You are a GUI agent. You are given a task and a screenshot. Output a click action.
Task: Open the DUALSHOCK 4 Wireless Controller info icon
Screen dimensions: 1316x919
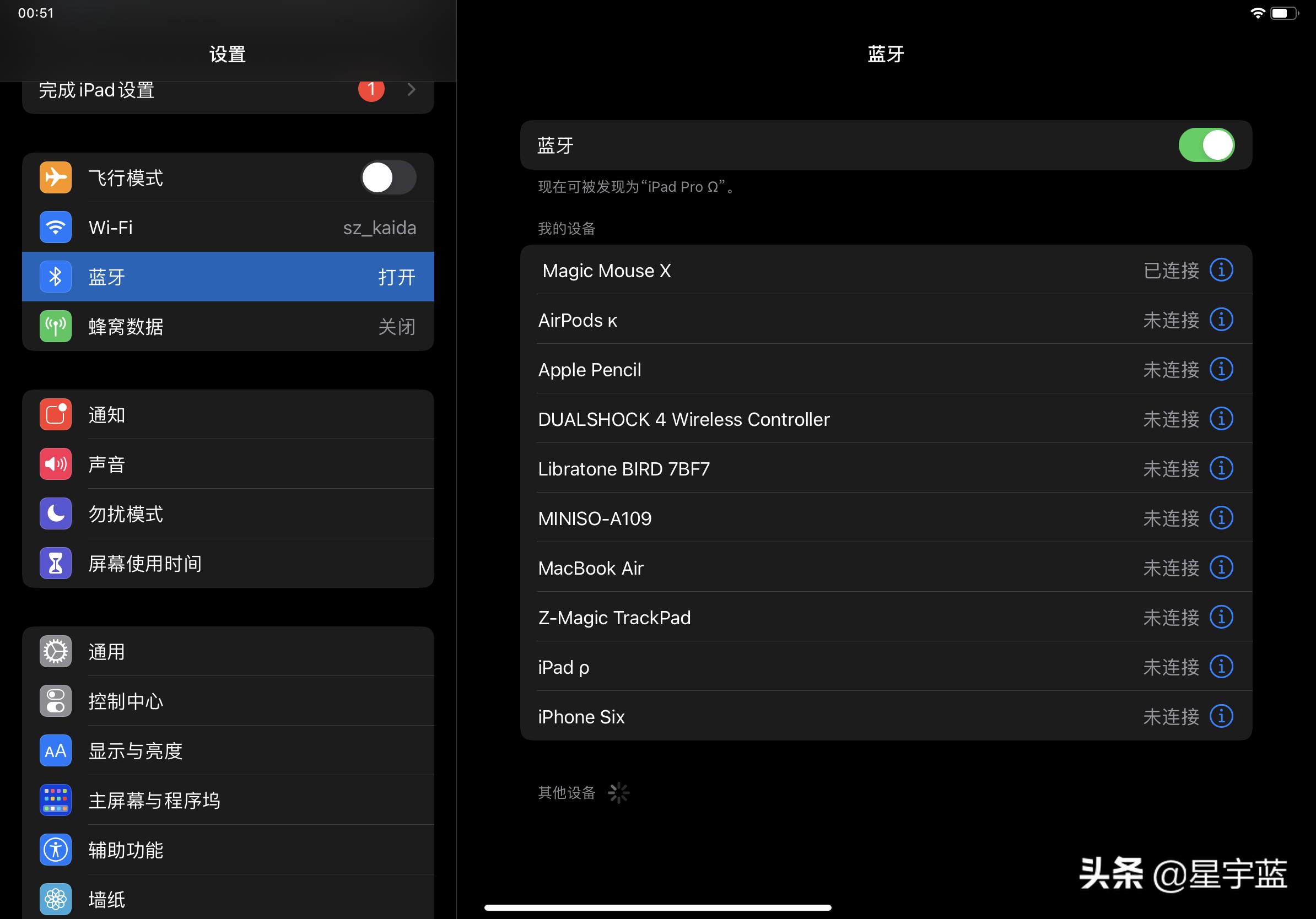pyautogui.click(x=1221, y=419)
